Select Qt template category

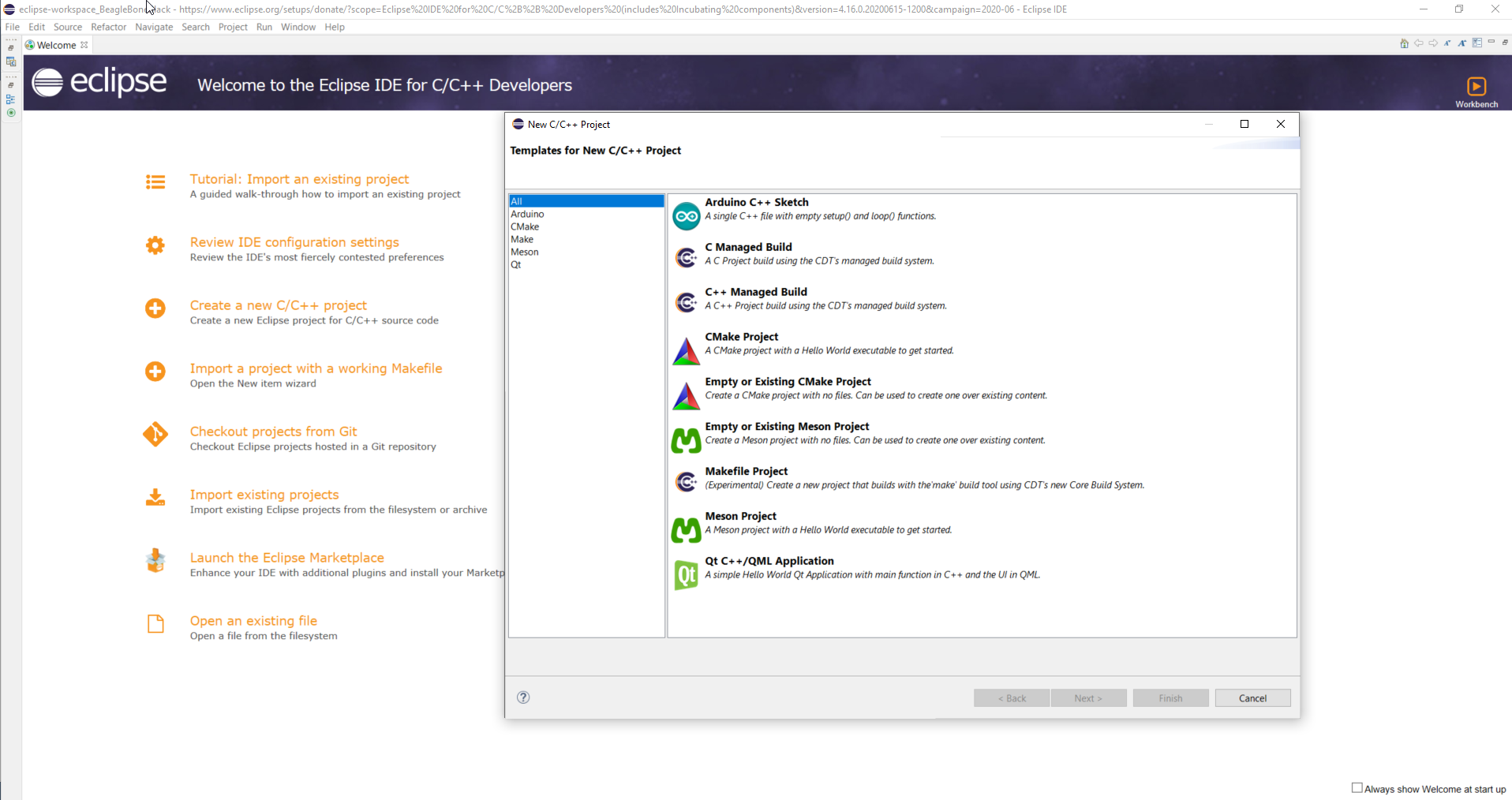click(586, 264)
